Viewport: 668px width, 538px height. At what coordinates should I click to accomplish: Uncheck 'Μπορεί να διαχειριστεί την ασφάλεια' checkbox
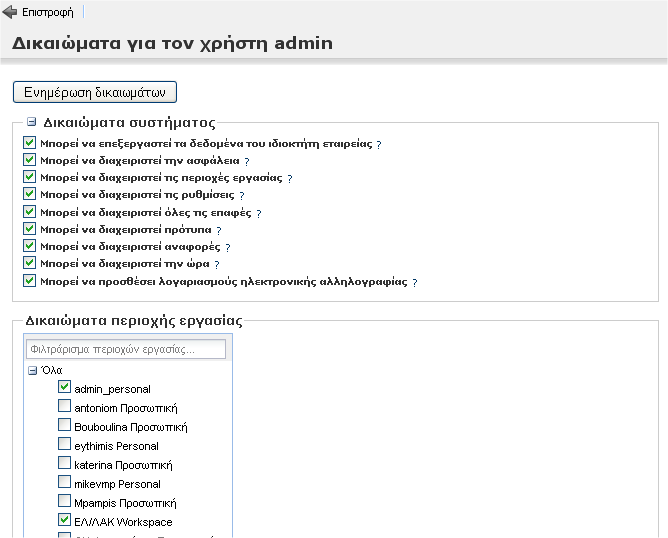[29, 160]
